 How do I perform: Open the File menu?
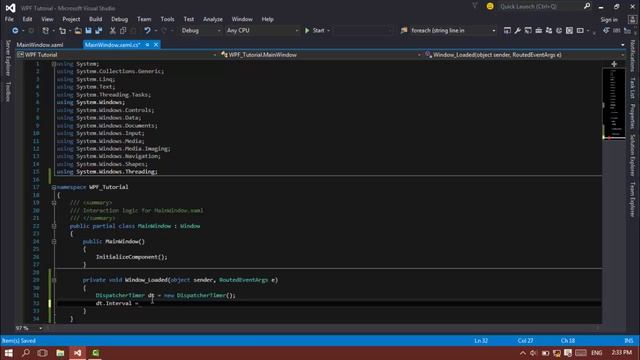tap(9, 19)
